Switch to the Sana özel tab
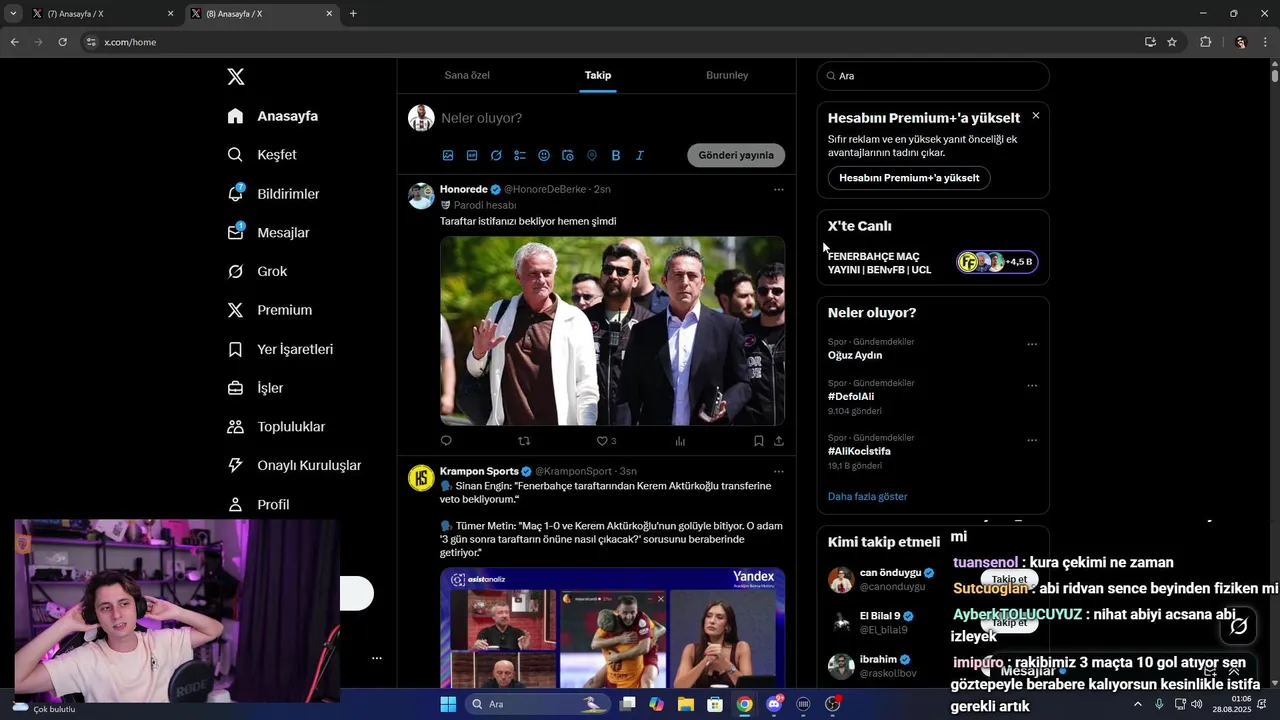Viewport: 1280px width, 720px height. [x=467, y=75]
